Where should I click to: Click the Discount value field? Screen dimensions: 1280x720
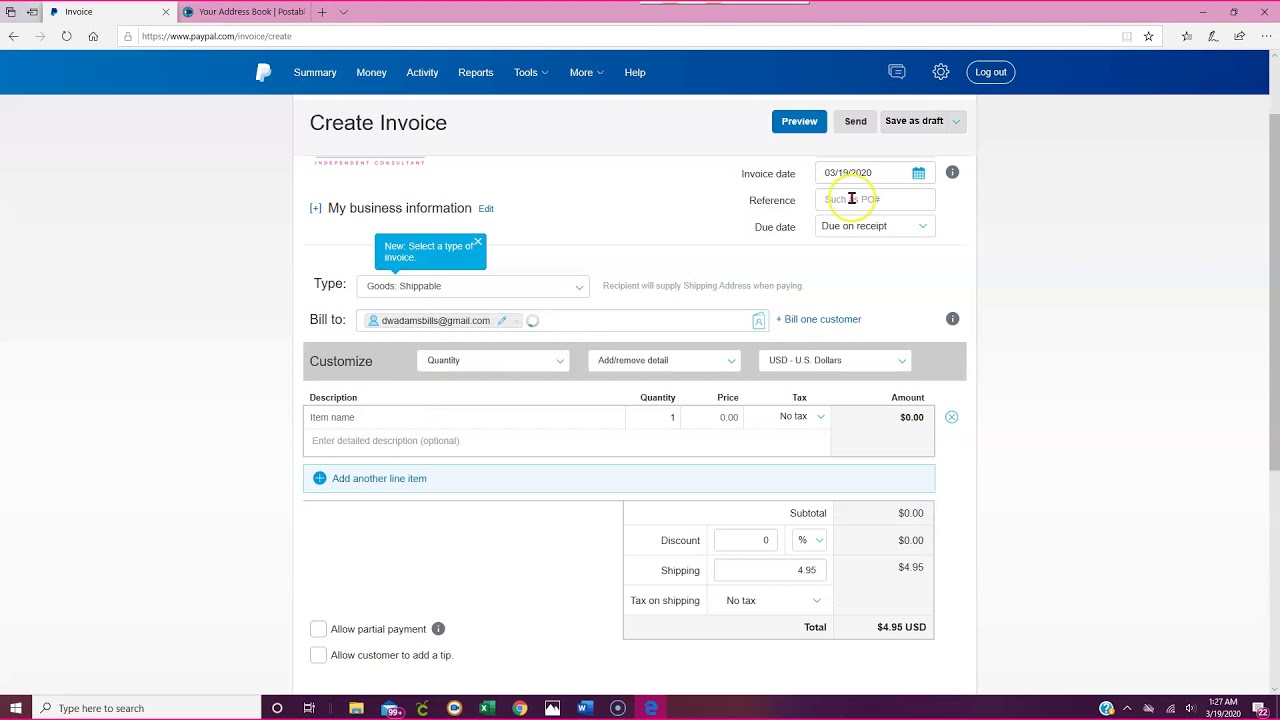point(746,540)
